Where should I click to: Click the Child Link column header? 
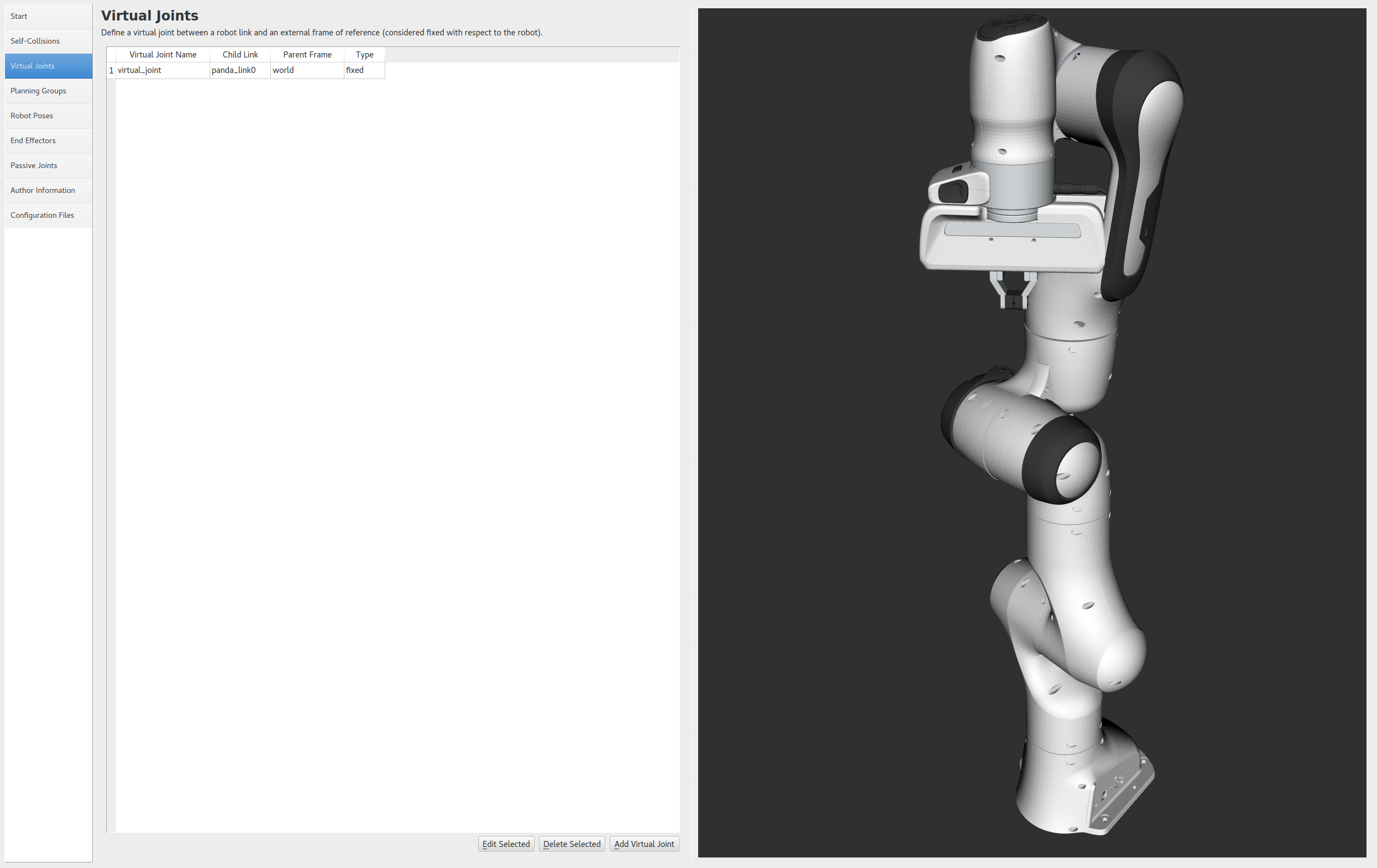click(239, 55)
